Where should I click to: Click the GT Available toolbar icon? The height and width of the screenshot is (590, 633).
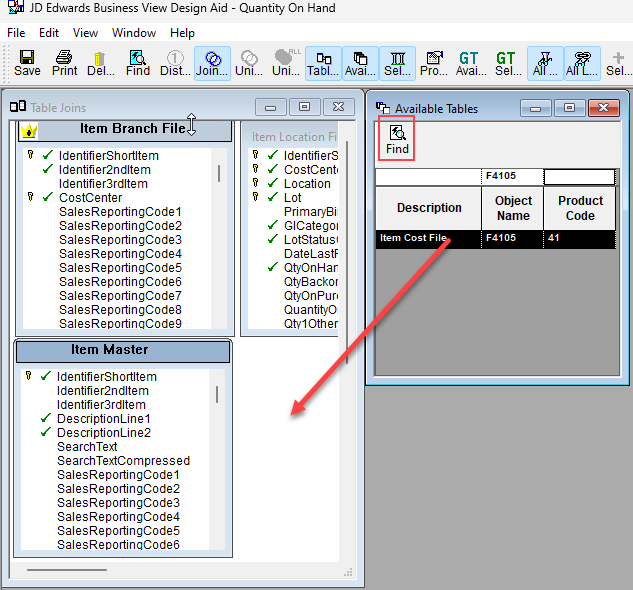click(471, 63)
